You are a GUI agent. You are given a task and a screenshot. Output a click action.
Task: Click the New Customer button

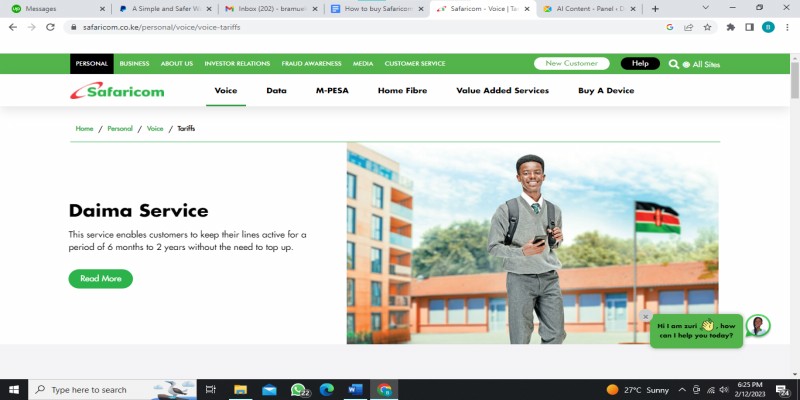click(571, 64)
